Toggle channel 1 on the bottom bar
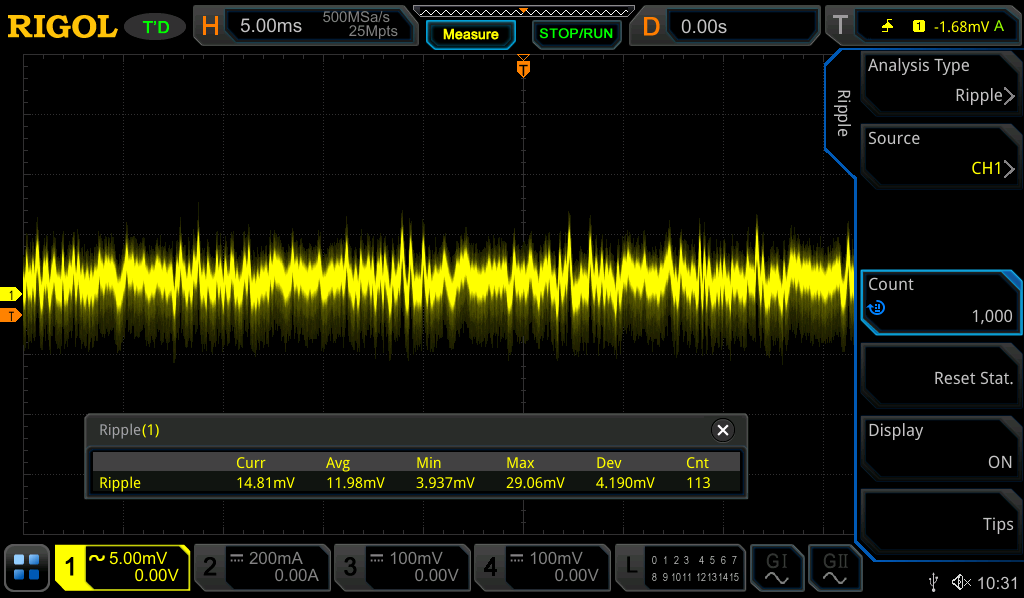This screenshot has height=598, width=1024. pos(122,567)
